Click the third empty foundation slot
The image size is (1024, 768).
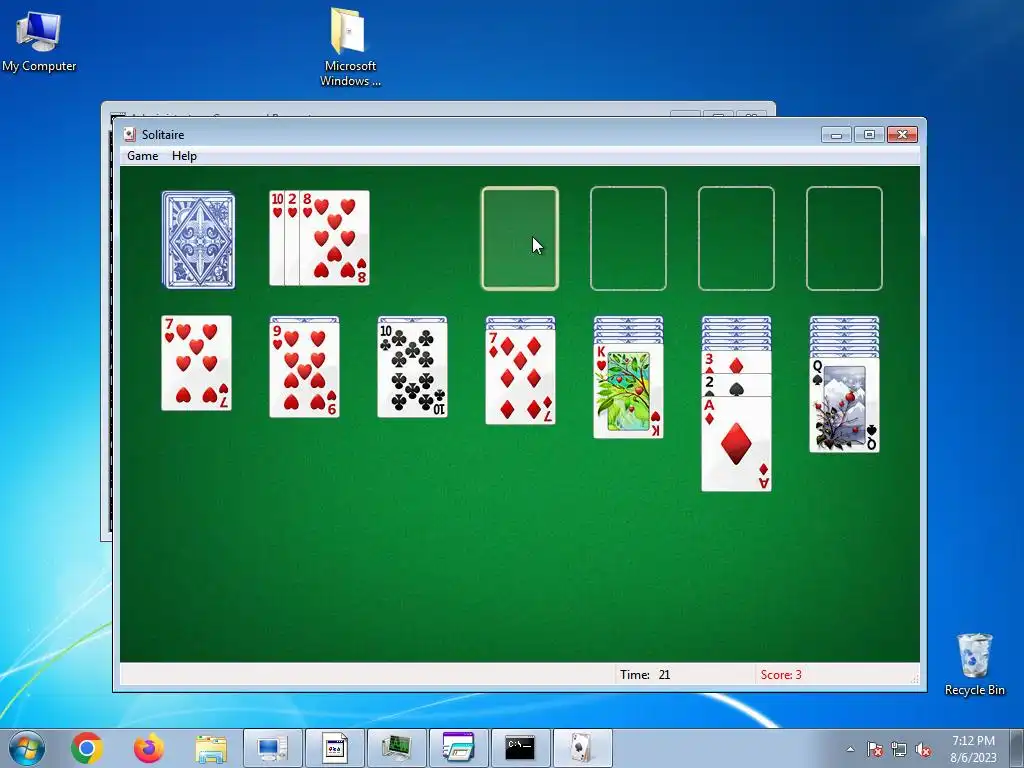pos(736,238)
